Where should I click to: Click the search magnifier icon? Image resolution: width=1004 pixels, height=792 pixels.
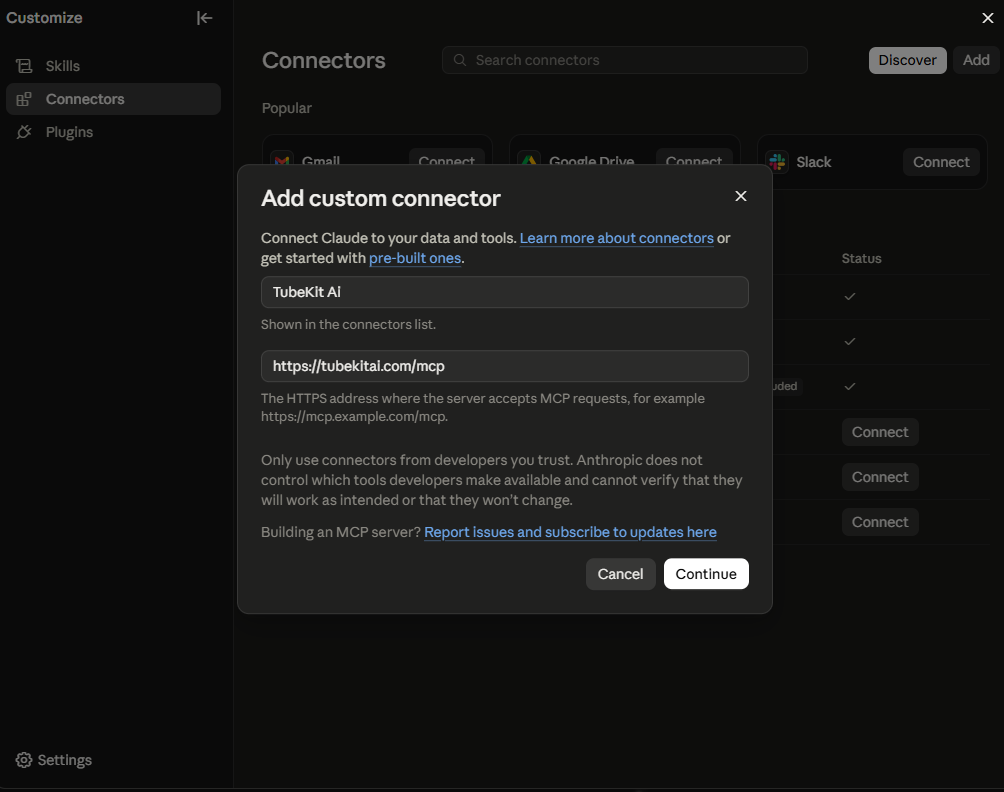point(460,60)
